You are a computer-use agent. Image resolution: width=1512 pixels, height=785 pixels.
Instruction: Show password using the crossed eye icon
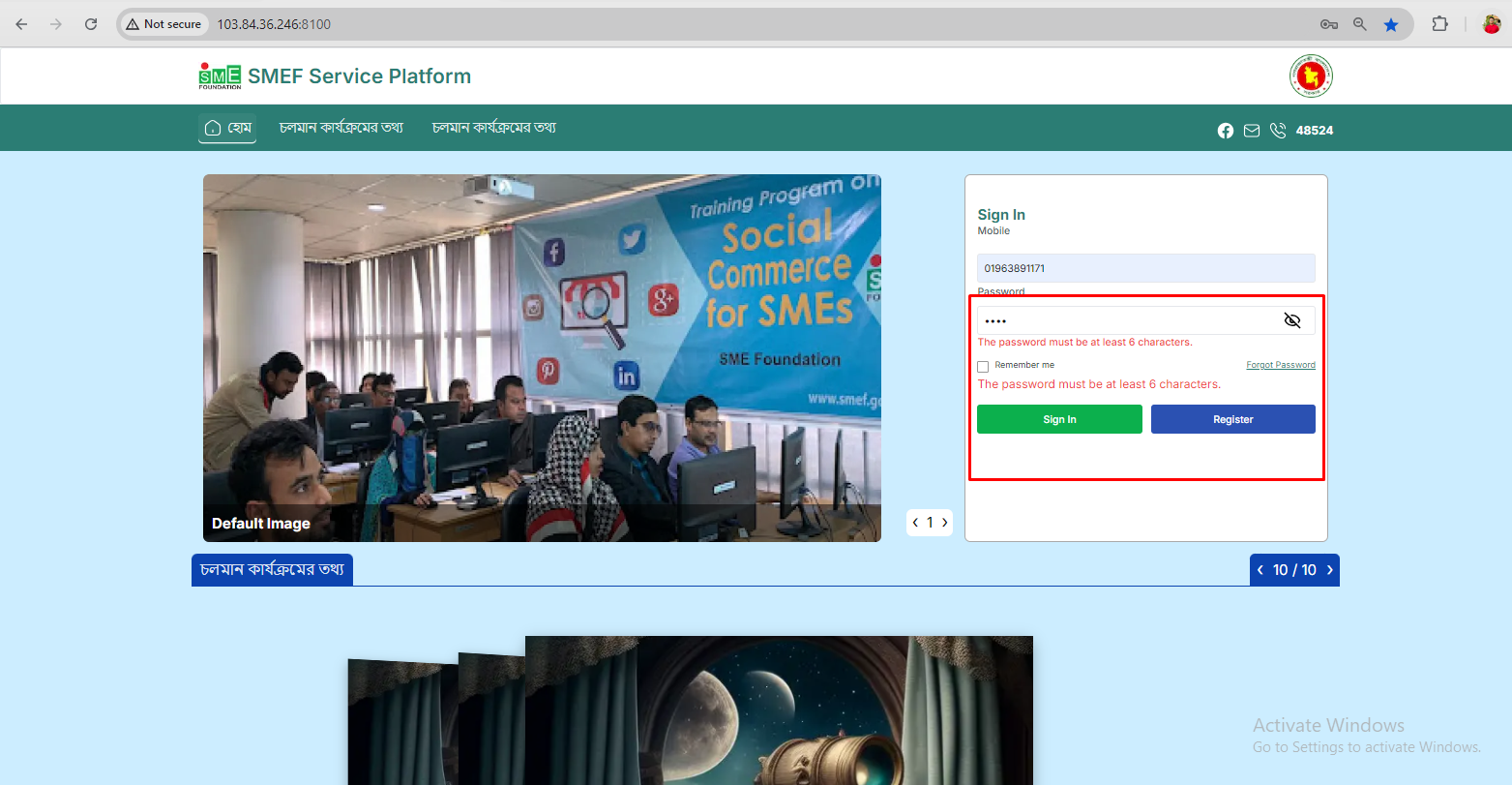(x=1292, y=320)
